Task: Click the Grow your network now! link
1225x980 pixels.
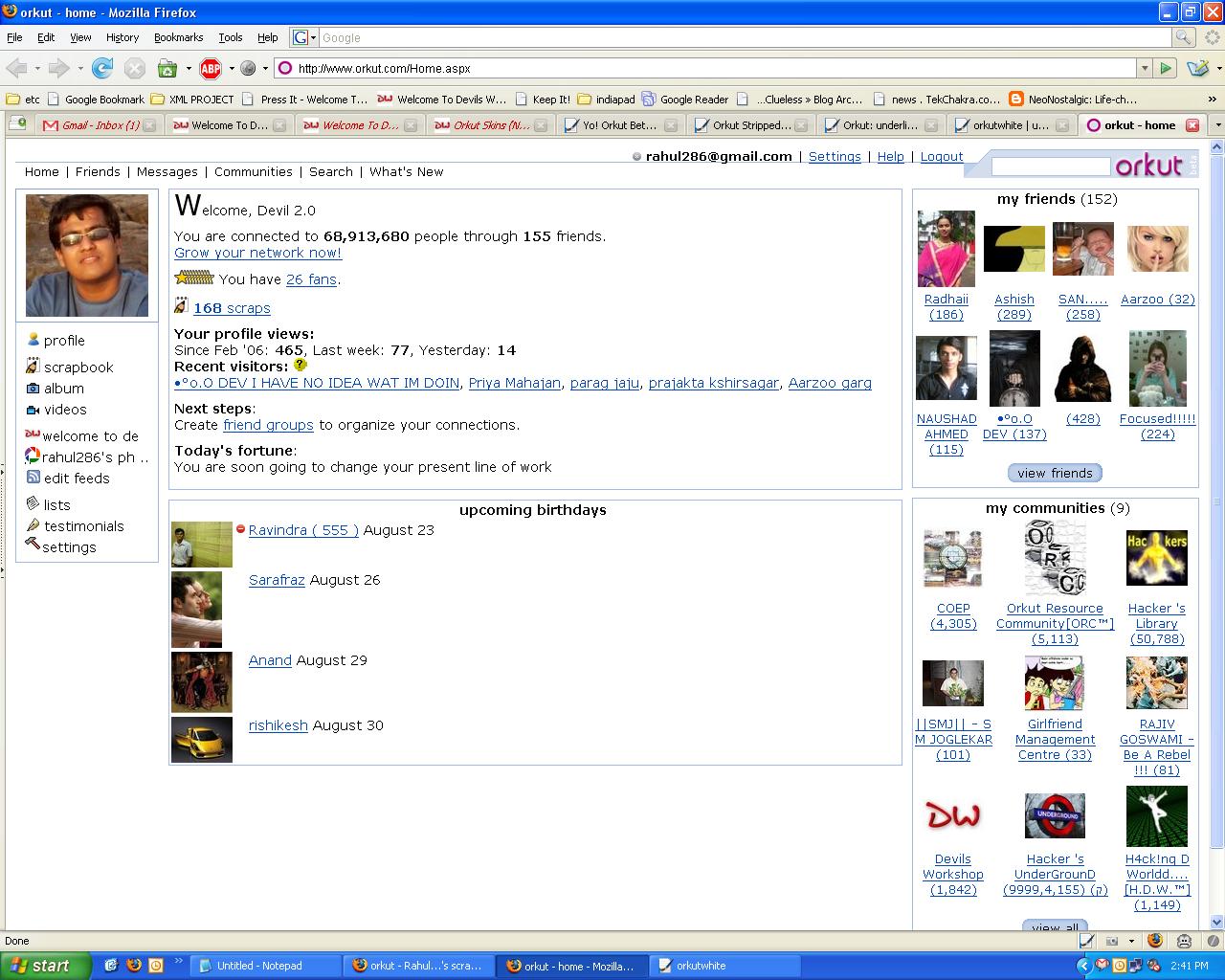Action: click(257, 253)
